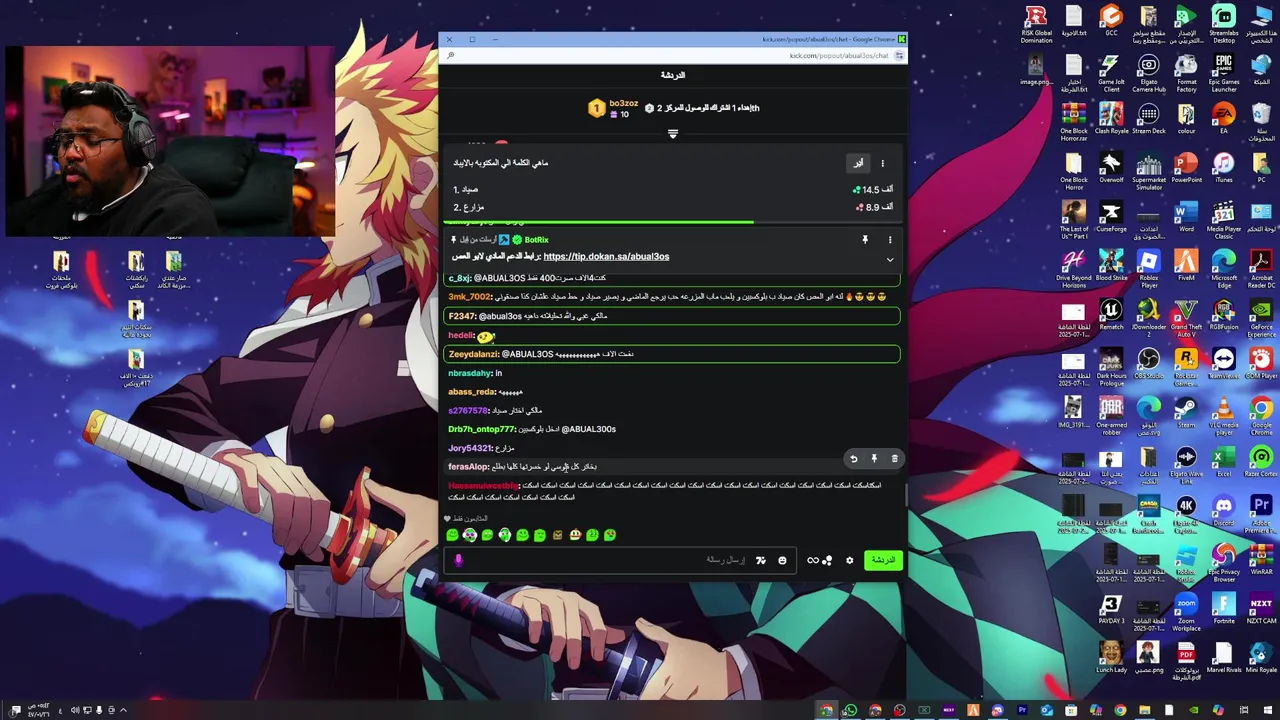Open Epic Games Launcher desktop icon

point(1223,73)
